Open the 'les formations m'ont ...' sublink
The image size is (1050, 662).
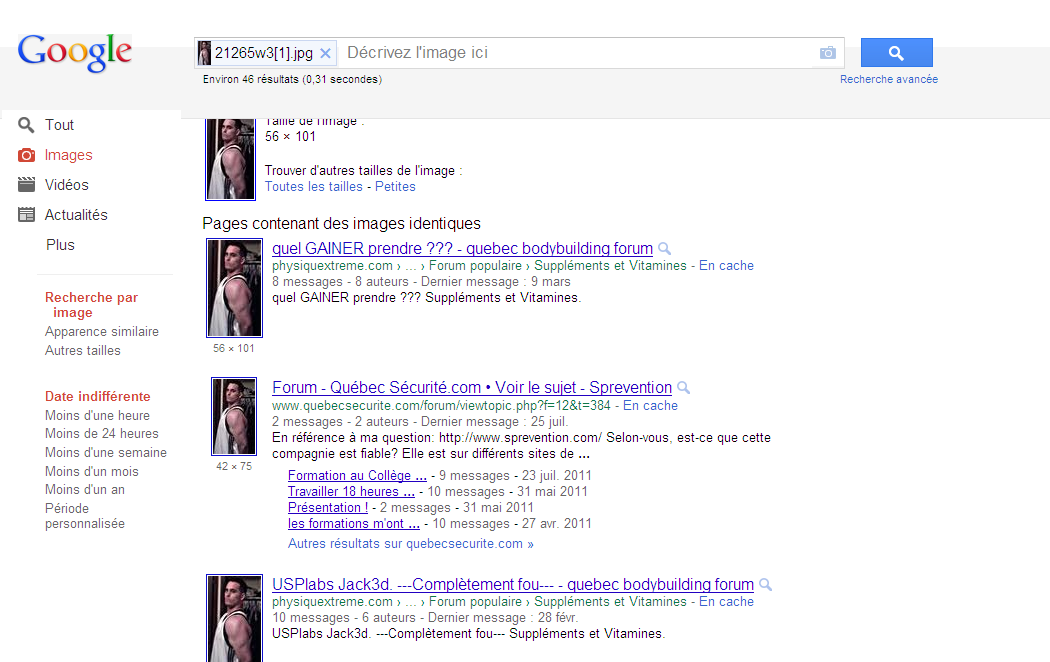tap(354, 523)
